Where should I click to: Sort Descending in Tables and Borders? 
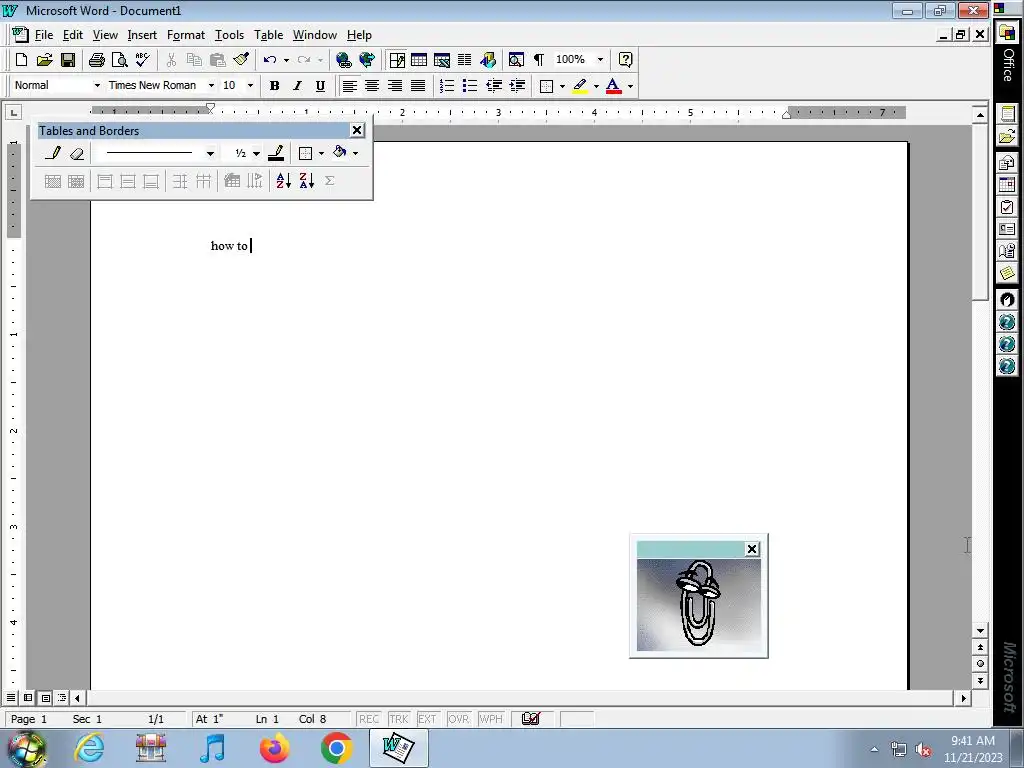pos(306,181)
